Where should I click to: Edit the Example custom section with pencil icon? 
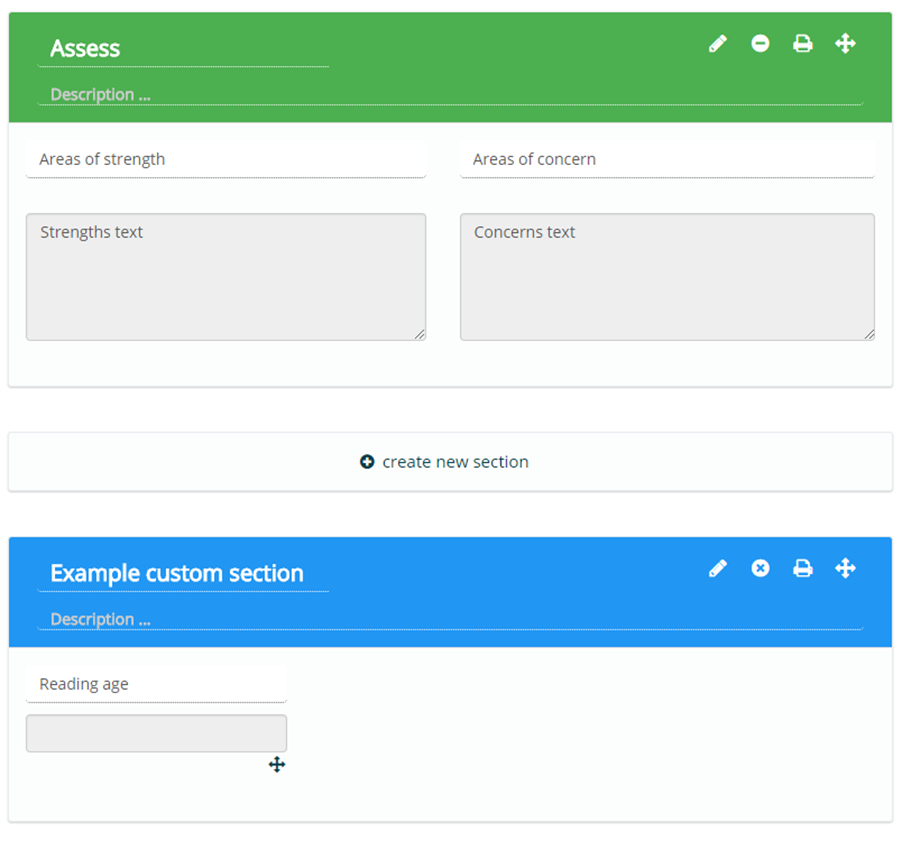pyautogui.click(x=718, y=569)
